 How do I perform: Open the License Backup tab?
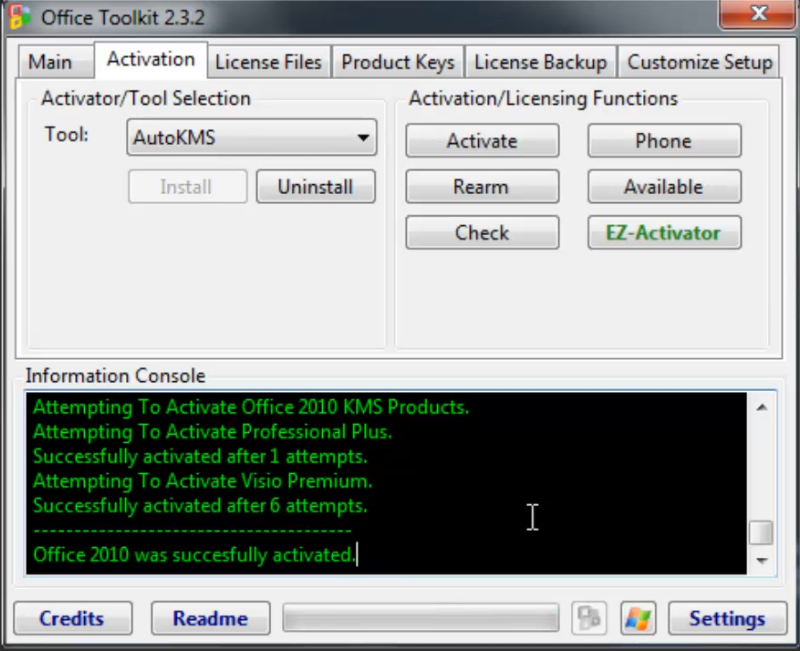click(541, 62)
